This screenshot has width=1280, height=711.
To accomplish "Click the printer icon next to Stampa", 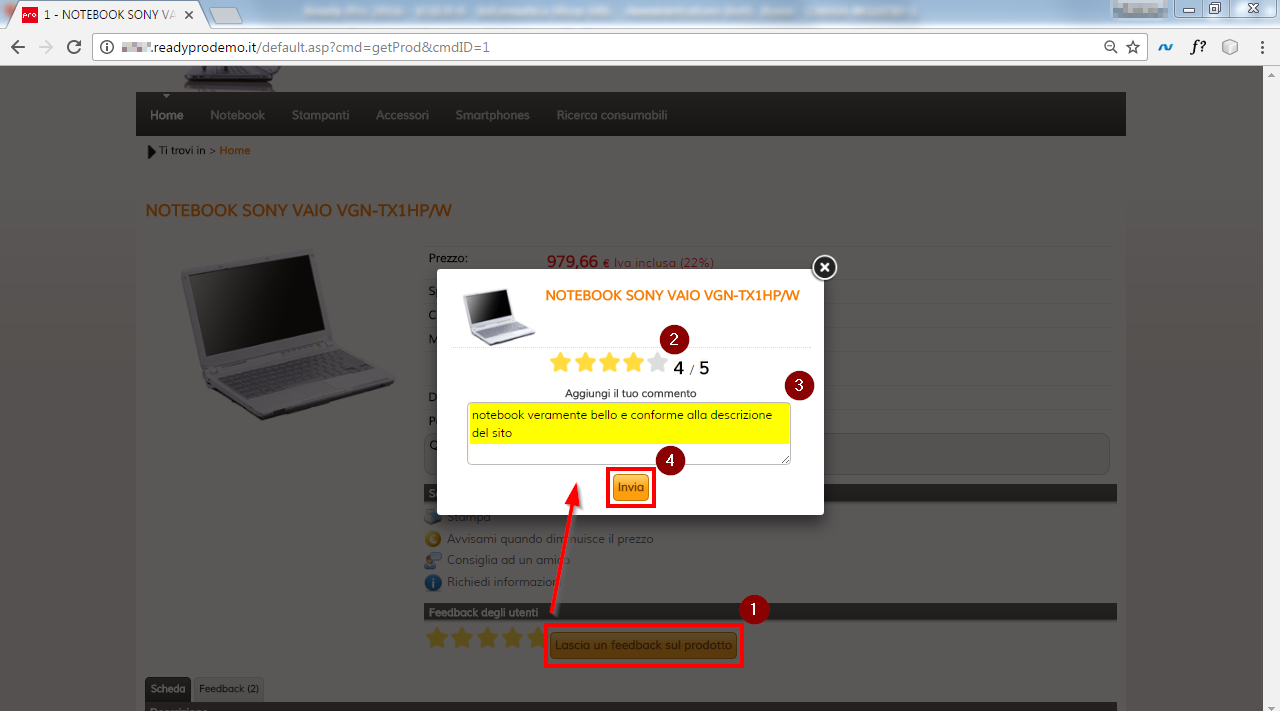I will 433,517.
